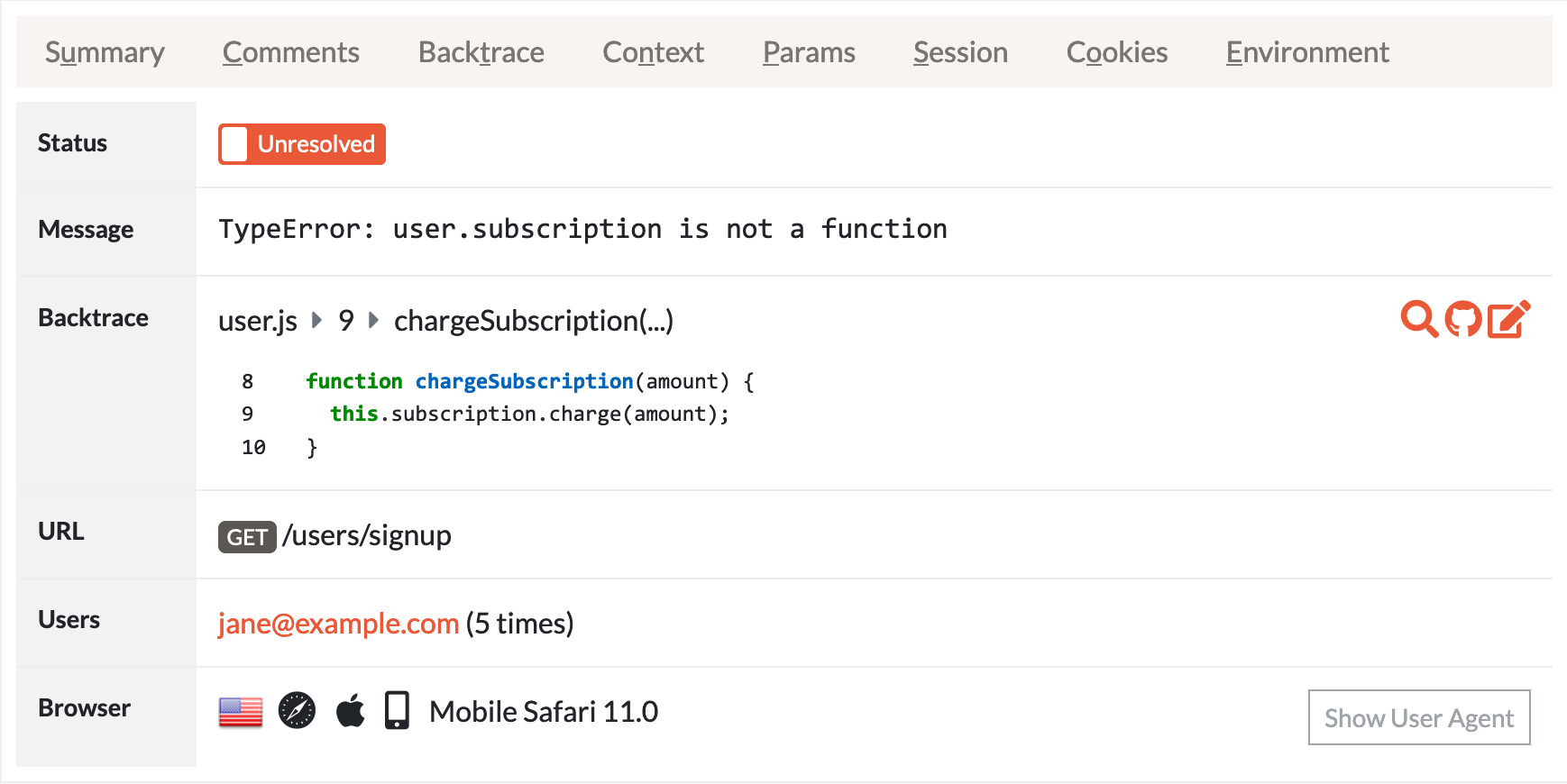View the Cookies tab

(x=1117, y=52)
